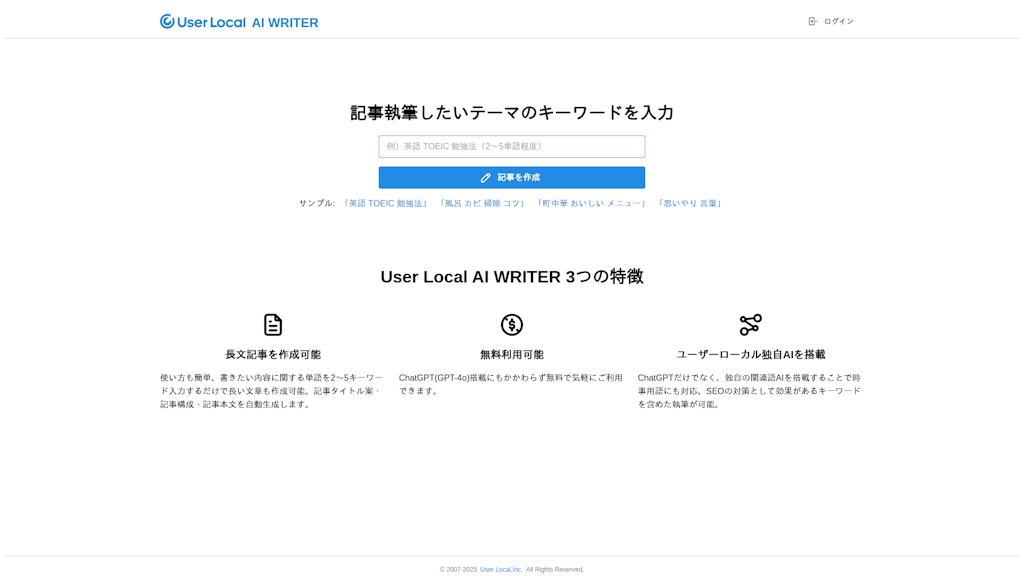Click the ChatGPTだけでなく description paragraph

[749, 391]
